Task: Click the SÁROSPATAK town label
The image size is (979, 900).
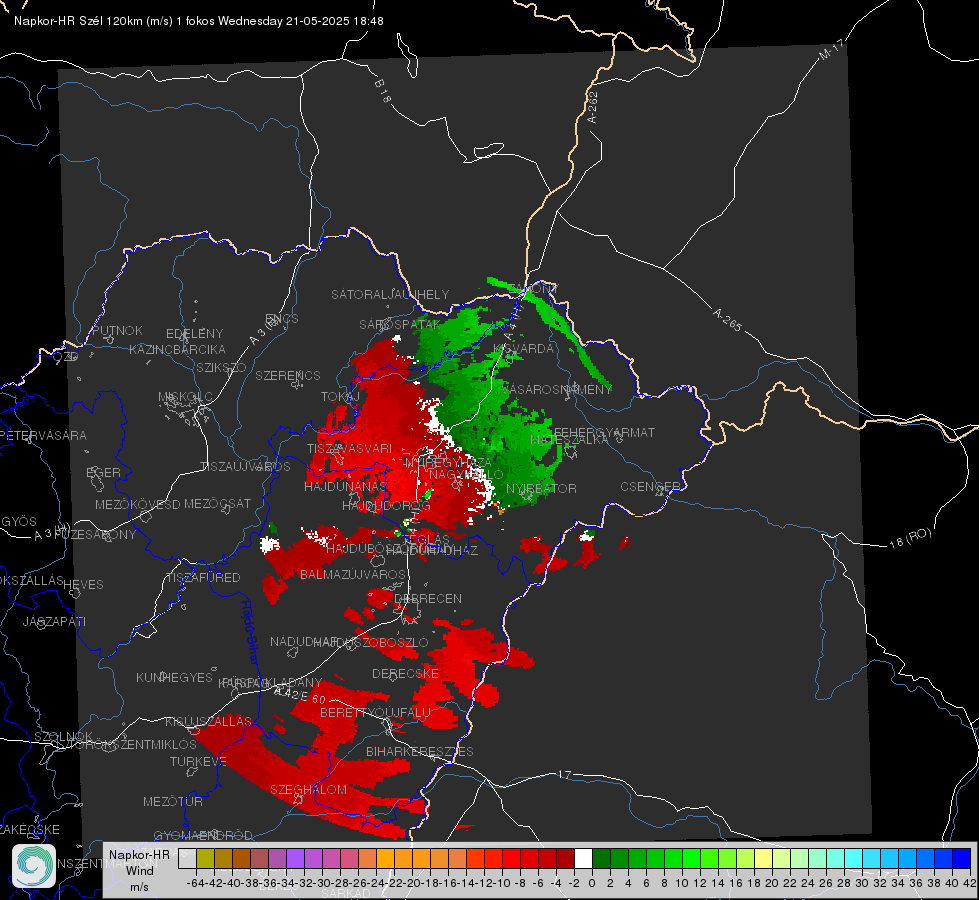Action: 400,325
